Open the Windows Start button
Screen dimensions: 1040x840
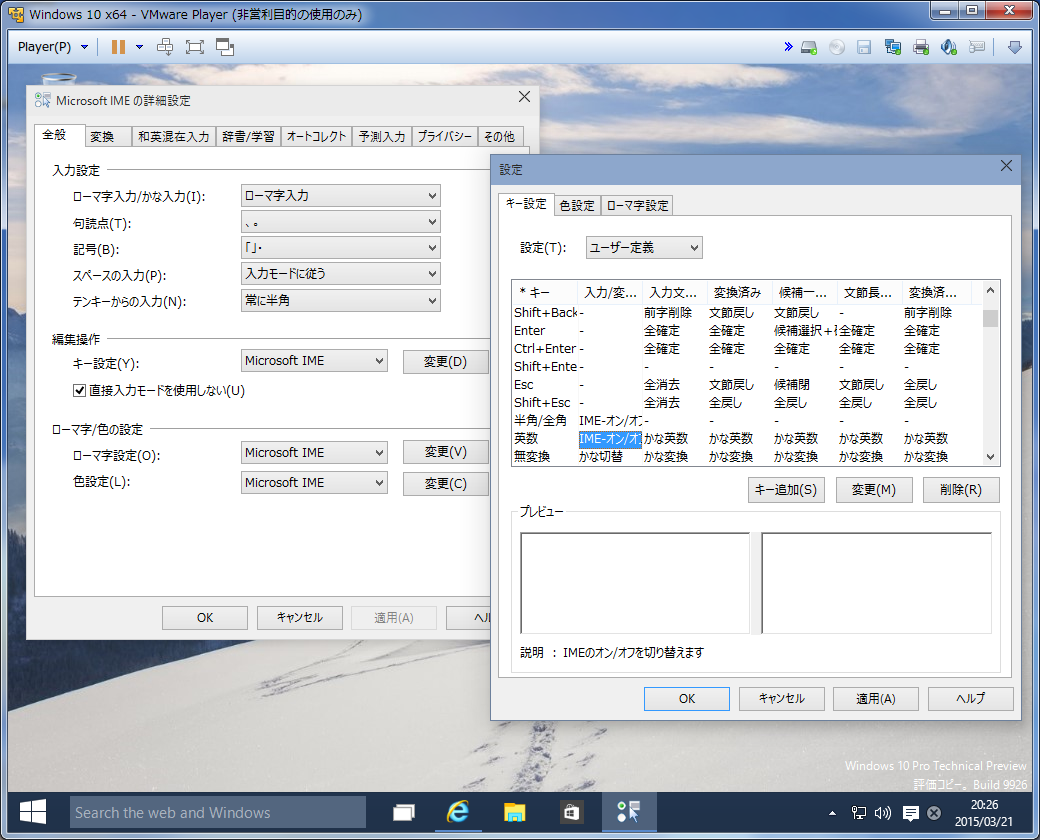click(x=32, y=812)
